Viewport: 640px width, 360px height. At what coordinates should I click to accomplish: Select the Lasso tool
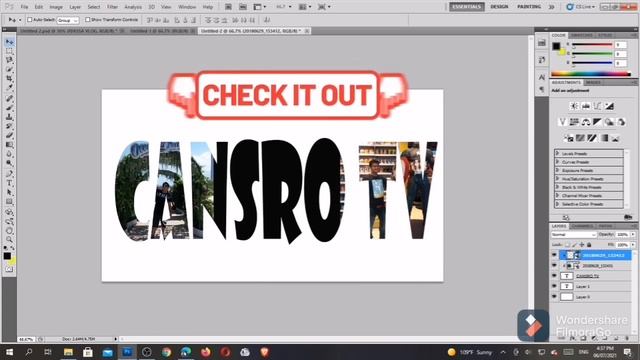(9, 60)
